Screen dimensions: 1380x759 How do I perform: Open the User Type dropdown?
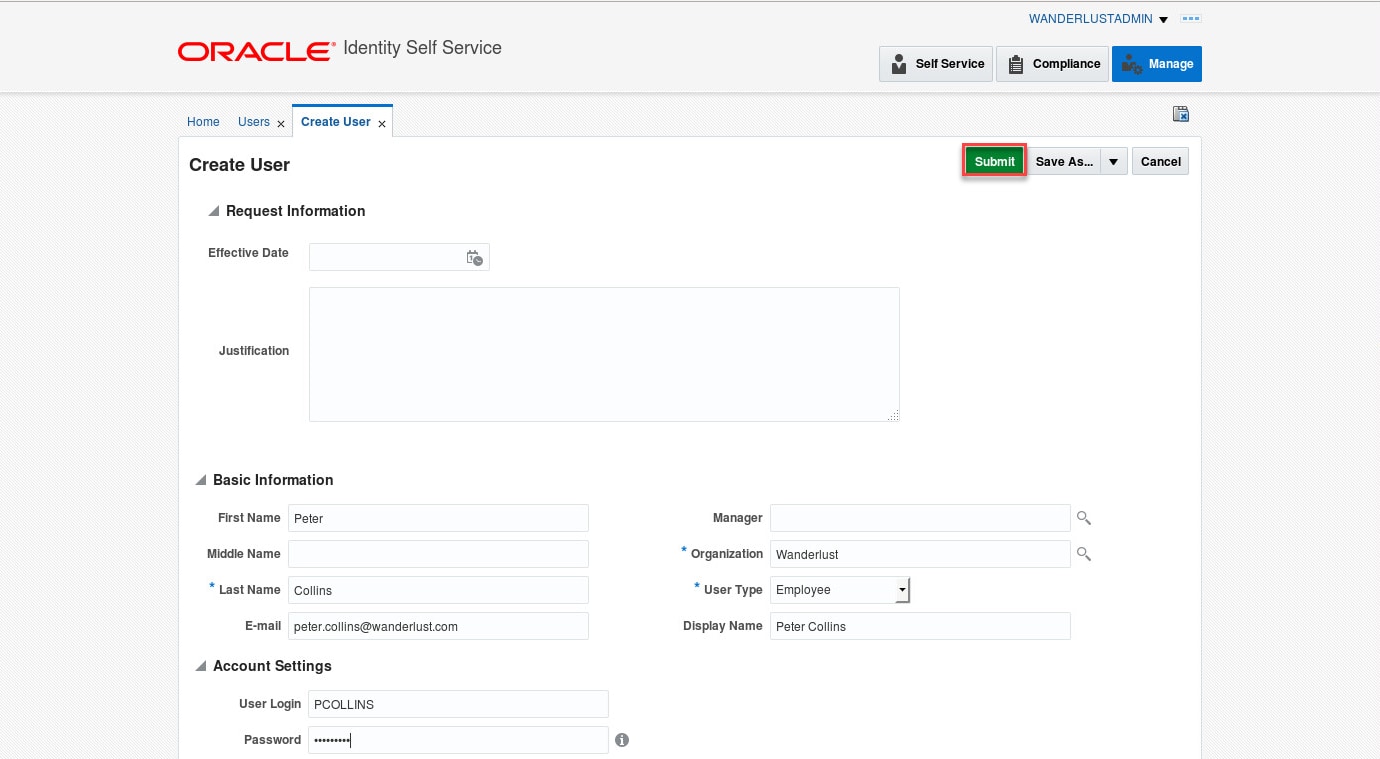coord(902,590)
